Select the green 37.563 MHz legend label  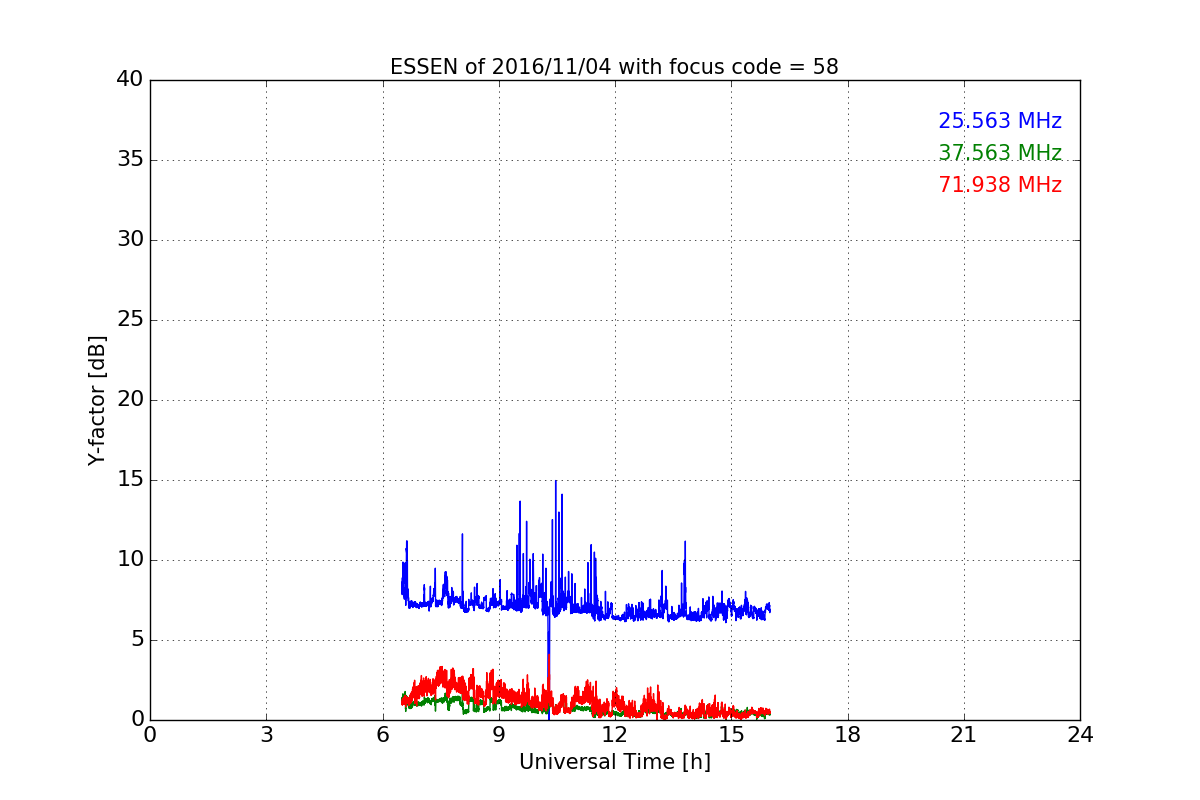click(1000, 153)
